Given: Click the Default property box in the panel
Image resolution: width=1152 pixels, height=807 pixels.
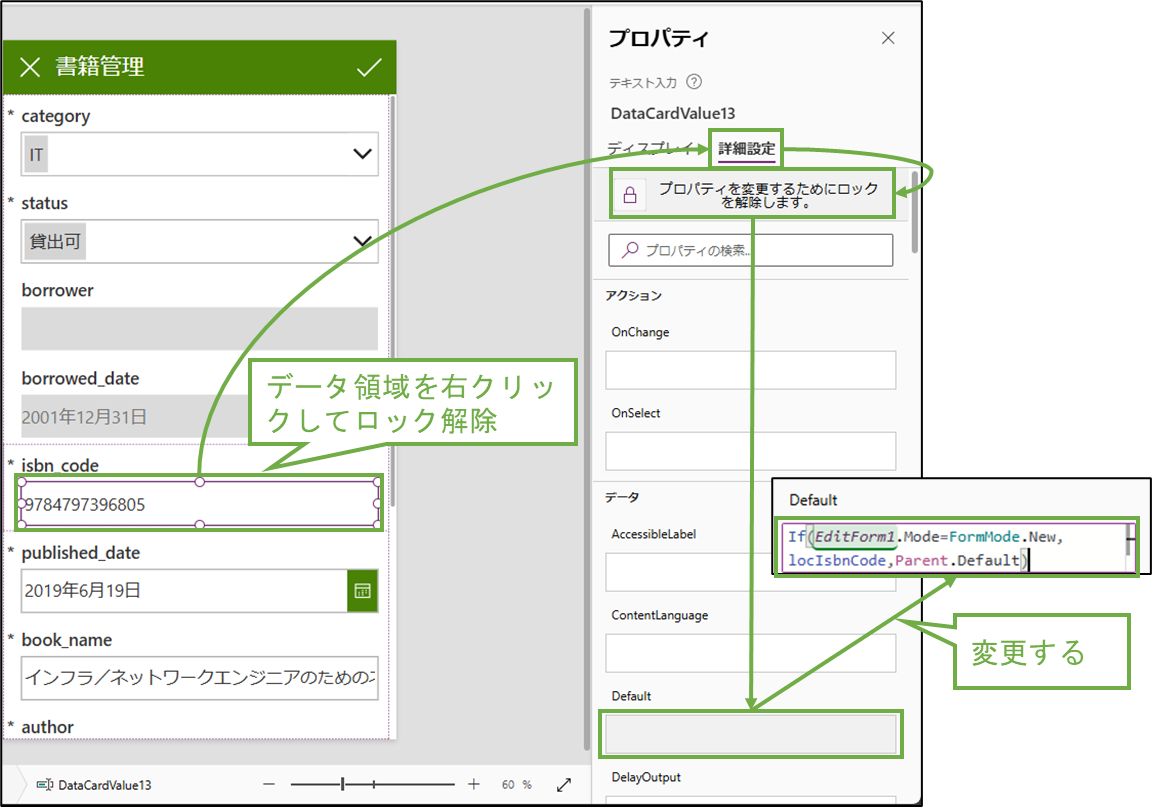Looking at the screenshot, I should coord(751,734).
